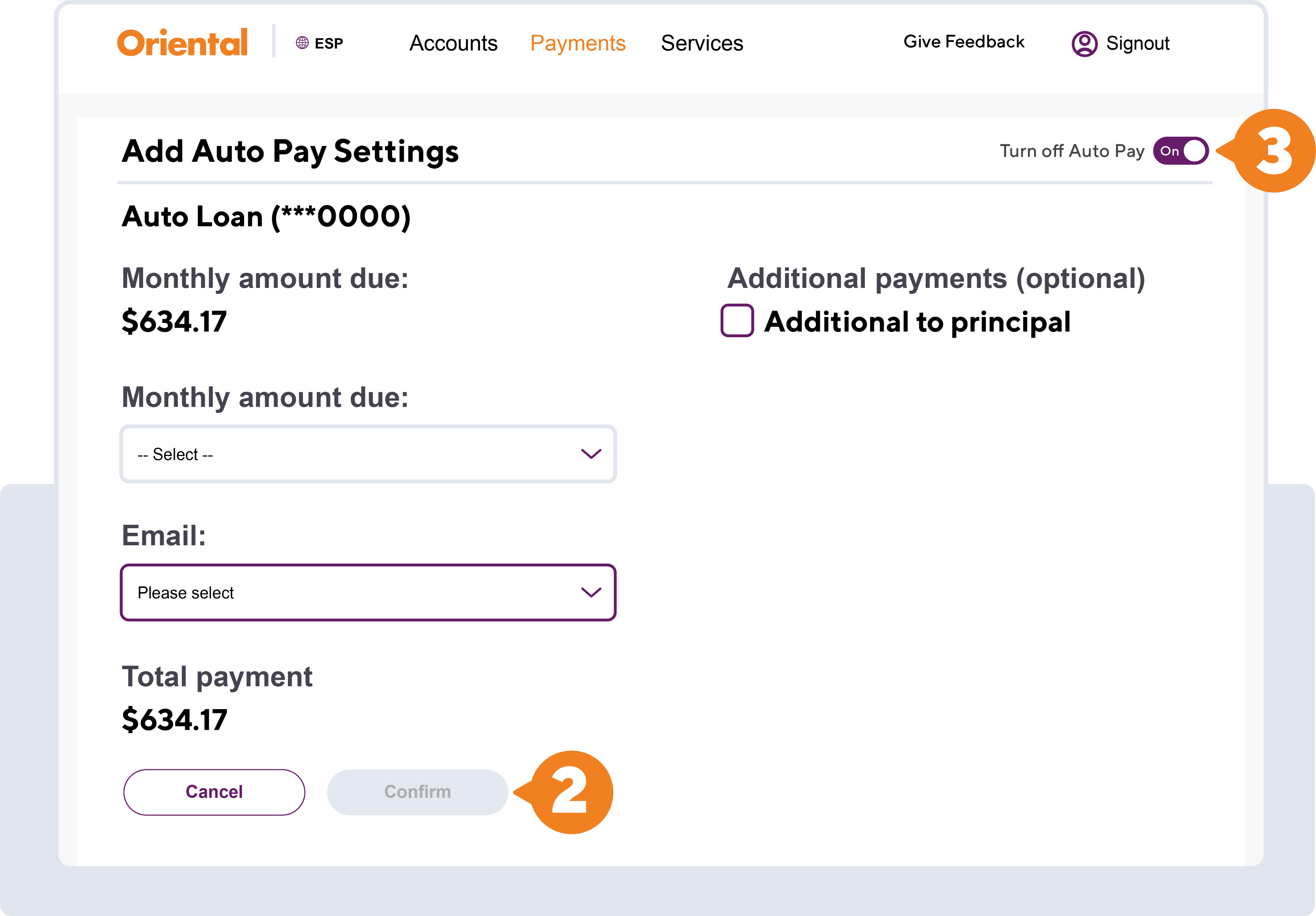Click the Email dropdown chevron arrow
The width and height of the screenshot is (1316, 916).
pos(591,592)
